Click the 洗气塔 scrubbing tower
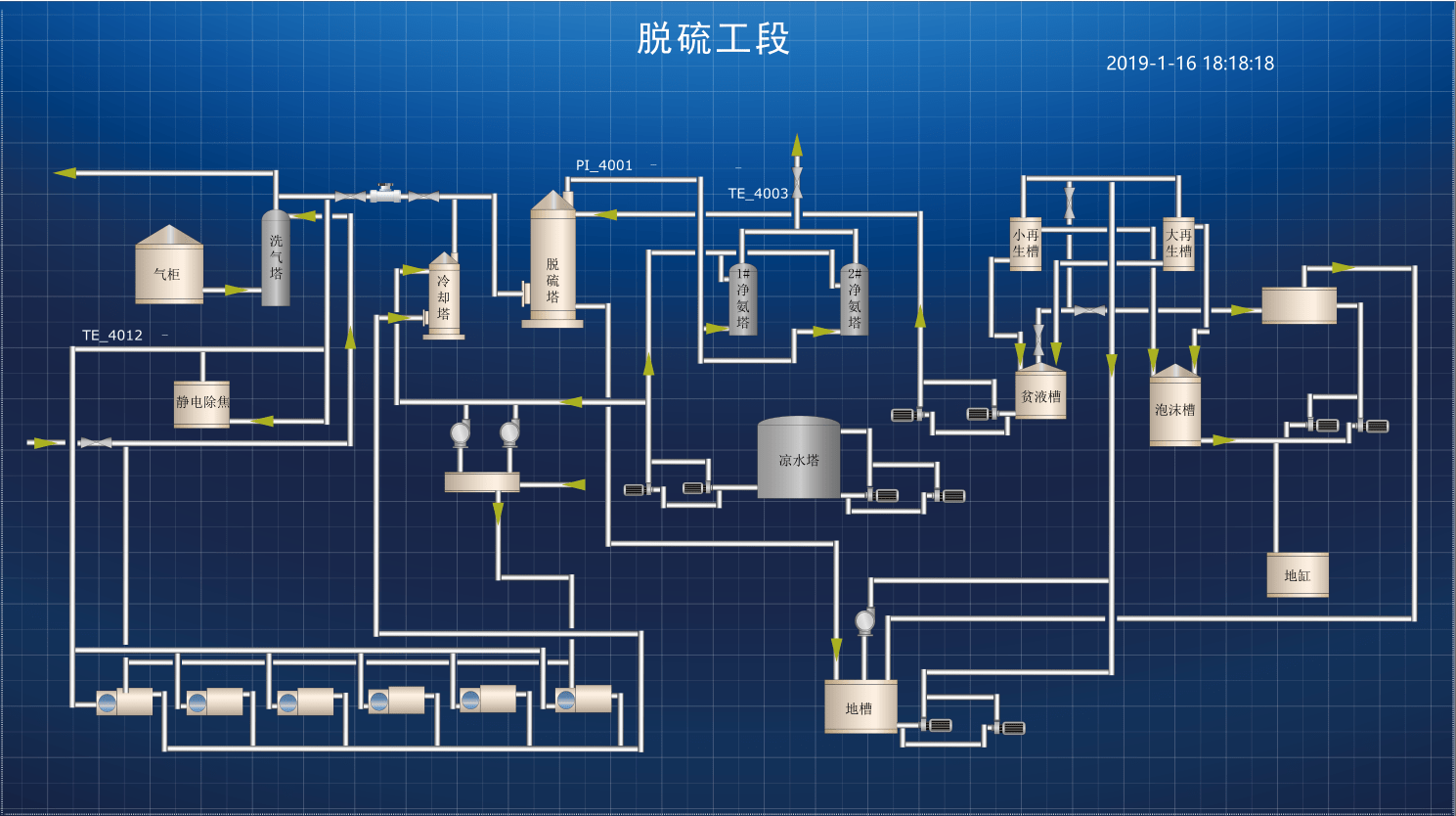1456x816 pixels. coord(276,257)
